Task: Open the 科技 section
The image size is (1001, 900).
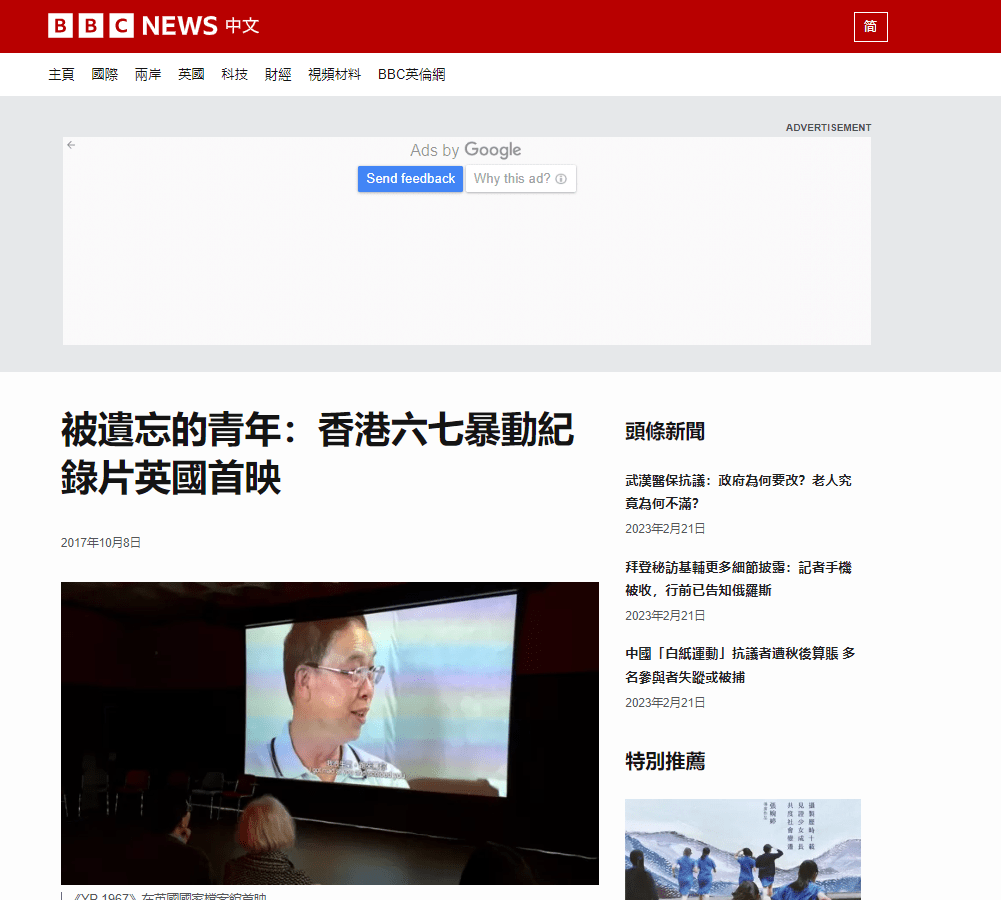Action: coord(234,74)
